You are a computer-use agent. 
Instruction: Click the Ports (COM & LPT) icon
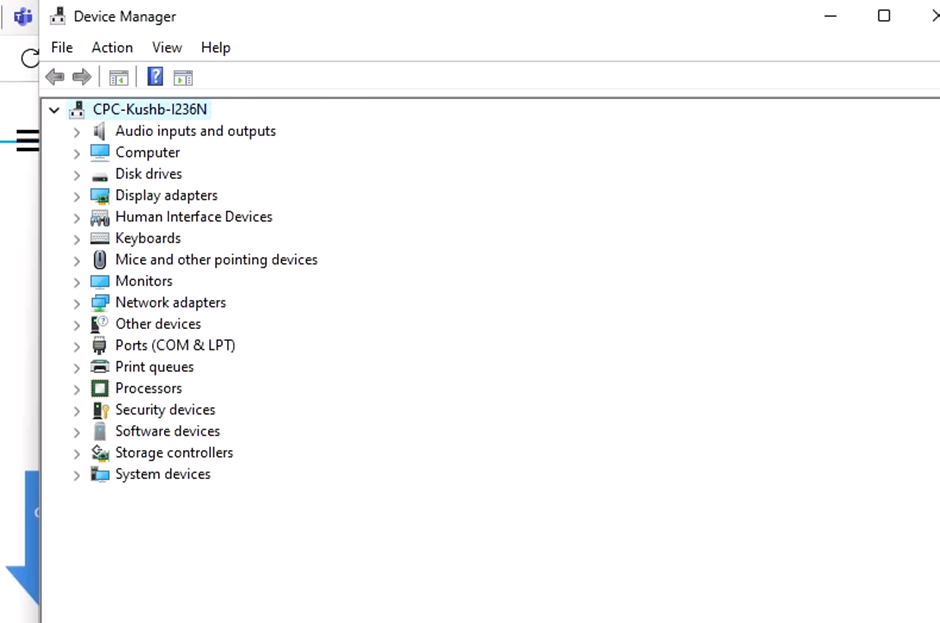click(100, 345)
